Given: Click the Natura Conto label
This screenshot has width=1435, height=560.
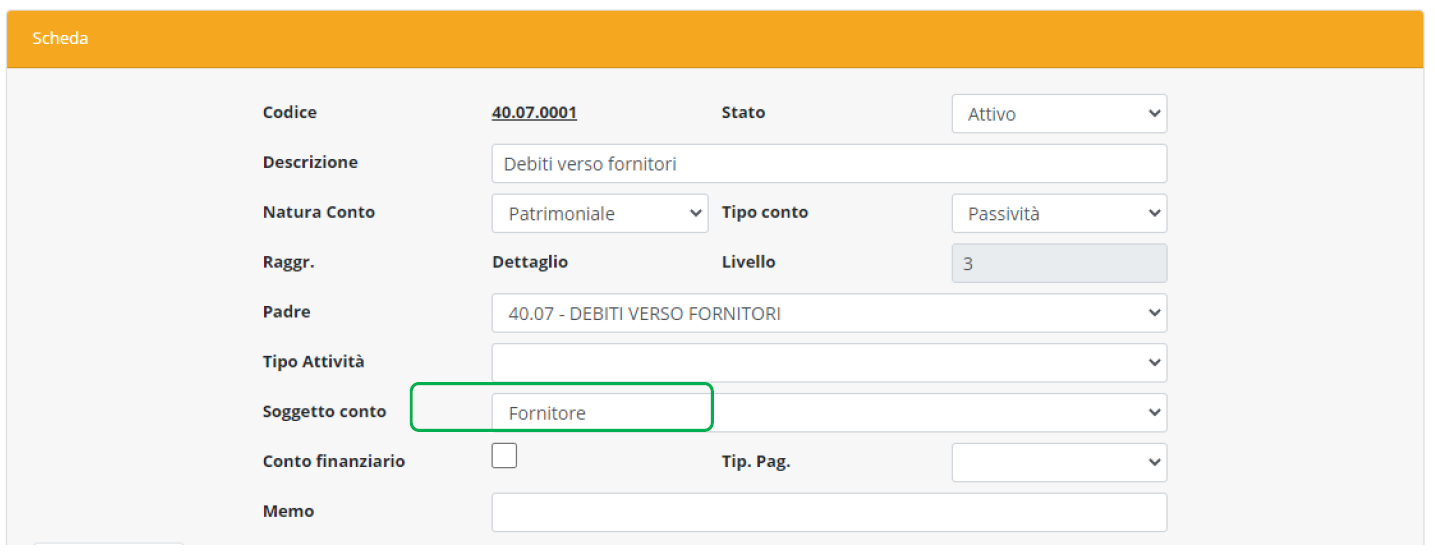Looking at the screenshot, I should (x=318, y=212).
